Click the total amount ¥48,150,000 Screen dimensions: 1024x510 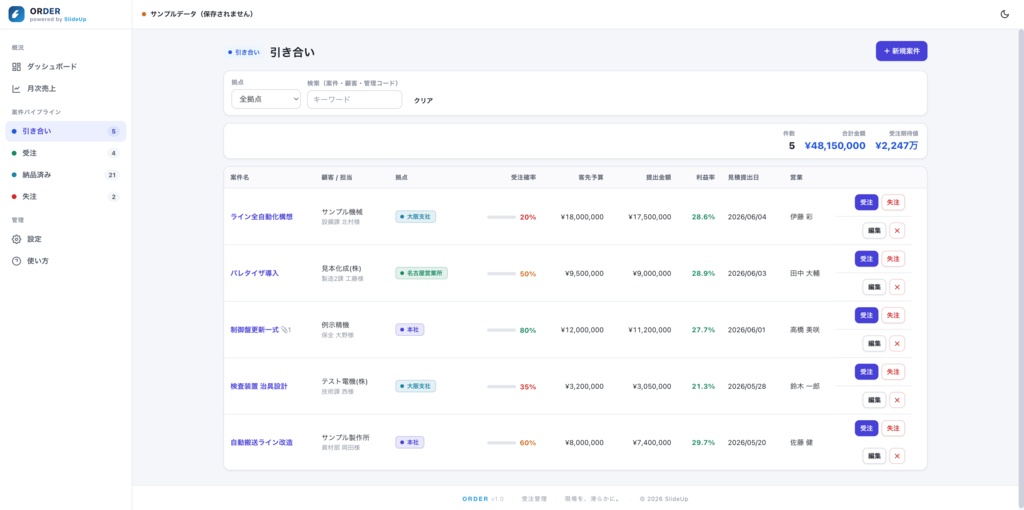pyautogui.click(x=835, y=146)
